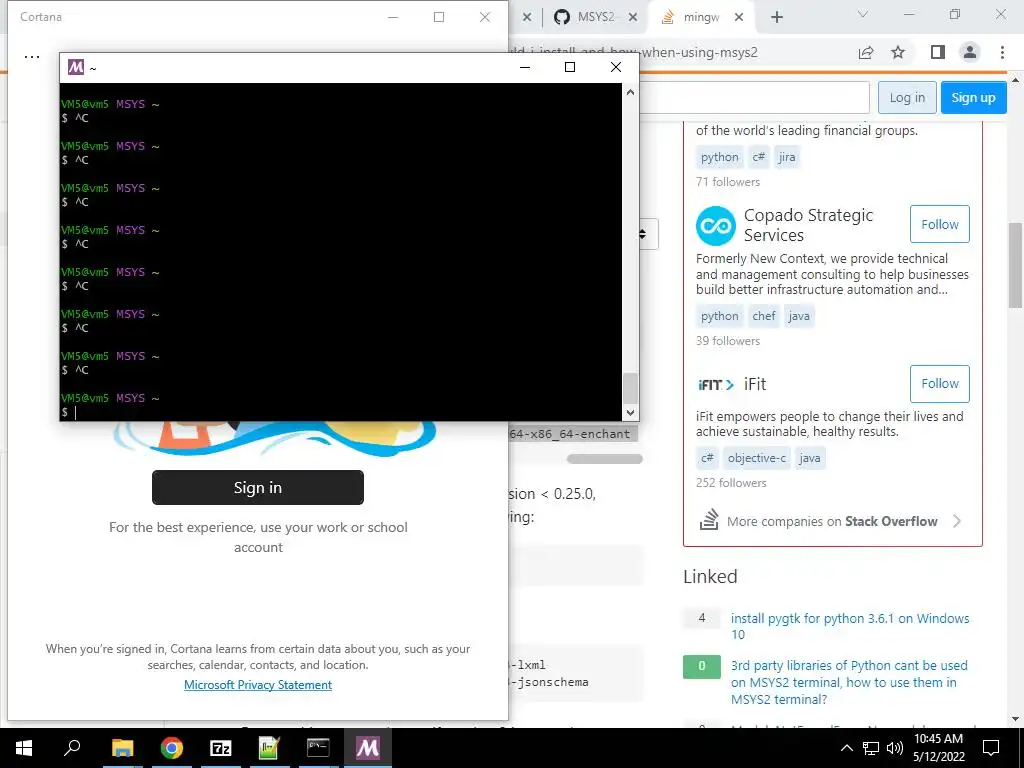Switch to MSYS2 taskbar icon
The image size is (1024, 768).
[368, 748]
